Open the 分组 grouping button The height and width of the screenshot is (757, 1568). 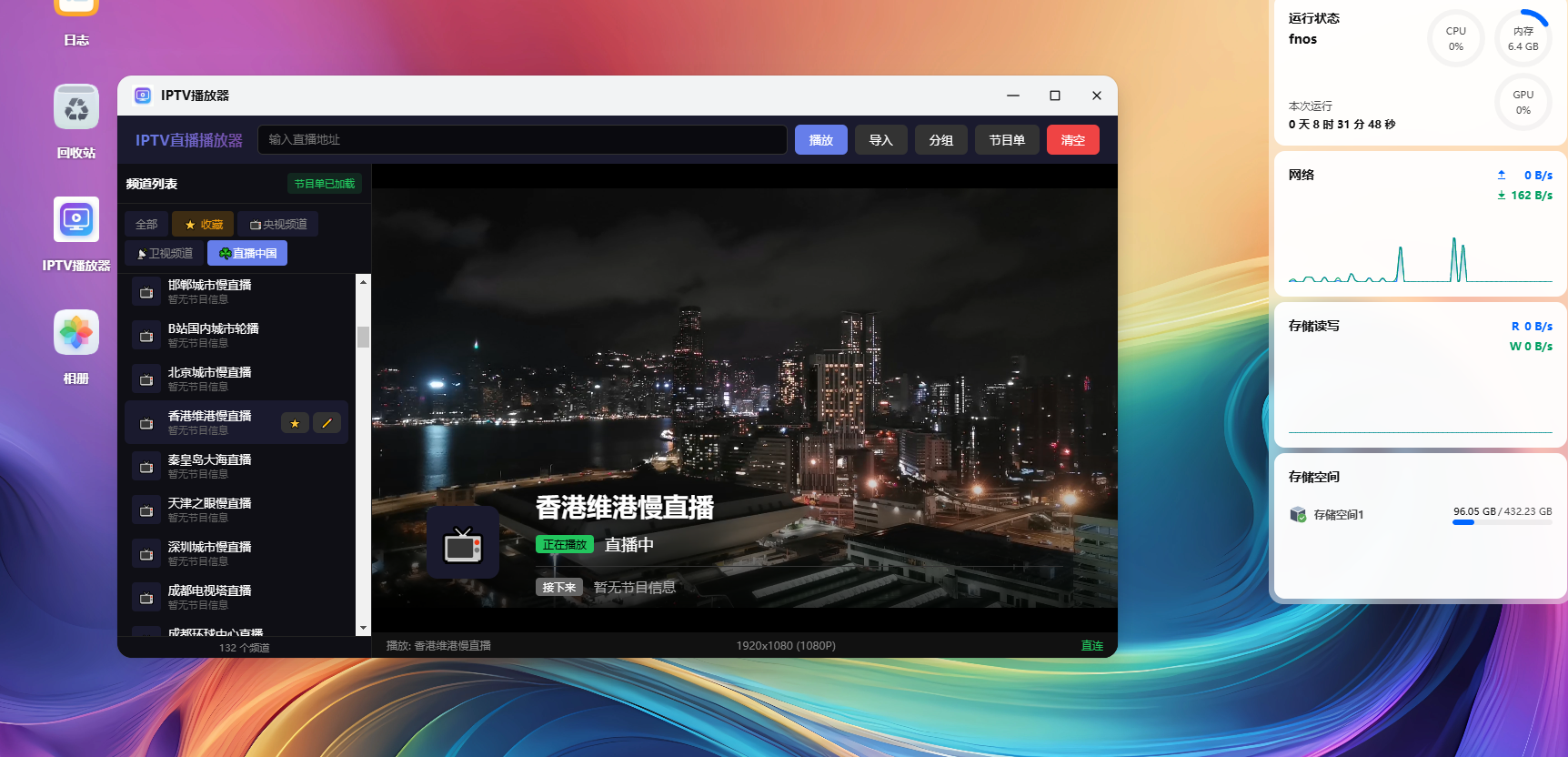[941, 140]
